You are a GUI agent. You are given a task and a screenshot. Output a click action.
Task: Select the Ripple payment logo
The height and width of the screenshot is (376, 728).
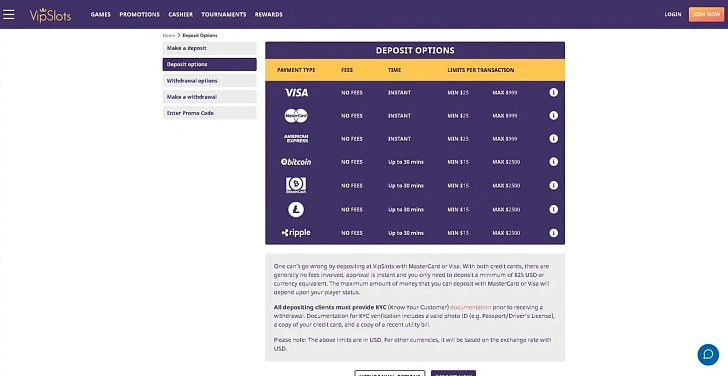click(x=296, y=233)
